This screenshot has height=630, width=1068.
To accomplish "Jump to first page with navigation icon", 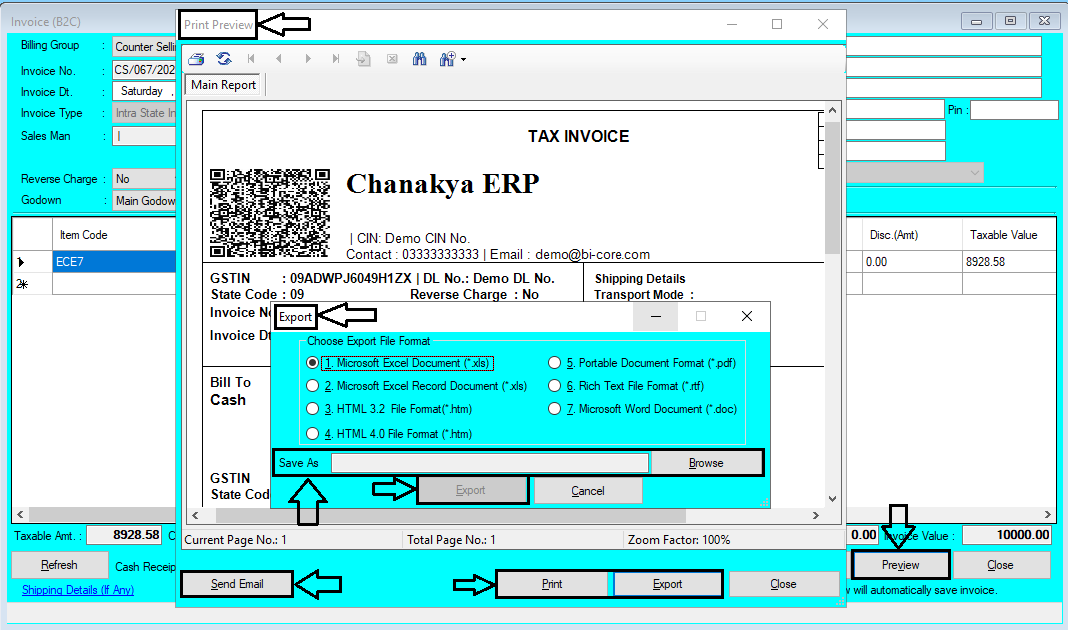I will click(x=251, y=59).
